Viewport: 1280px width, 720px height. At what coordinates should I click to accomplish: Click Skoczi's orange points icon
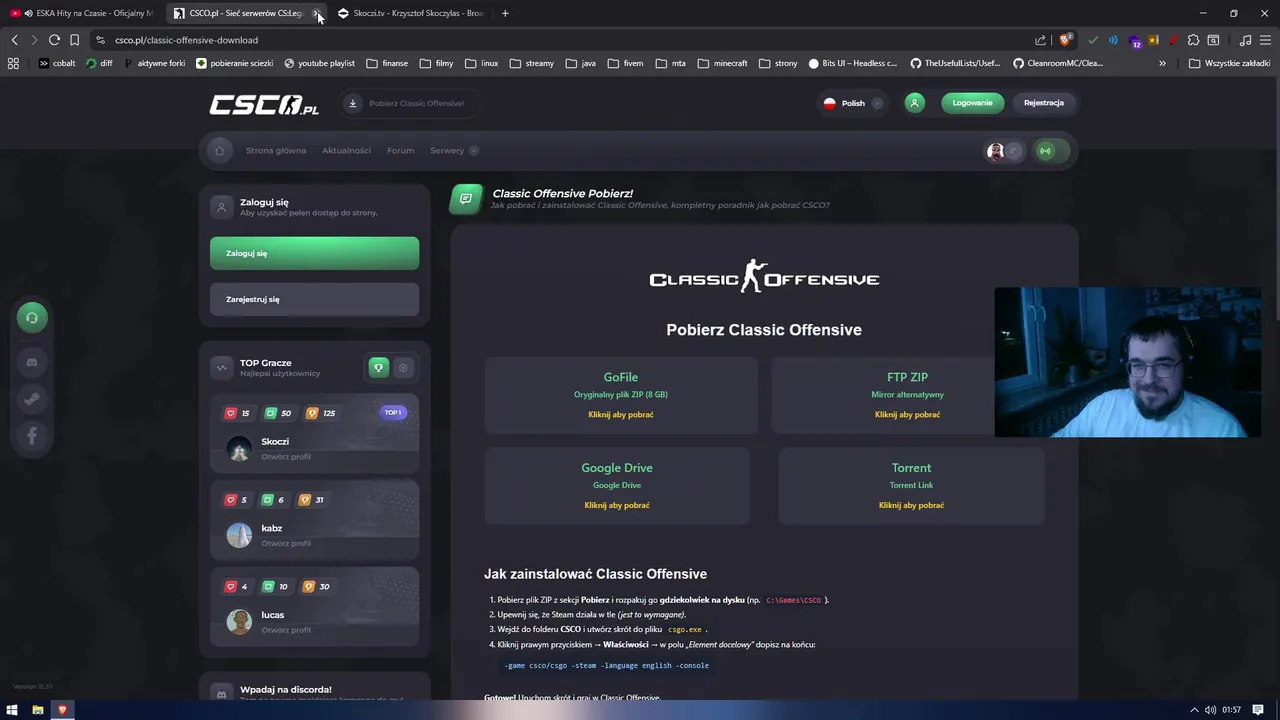[311, 413]
